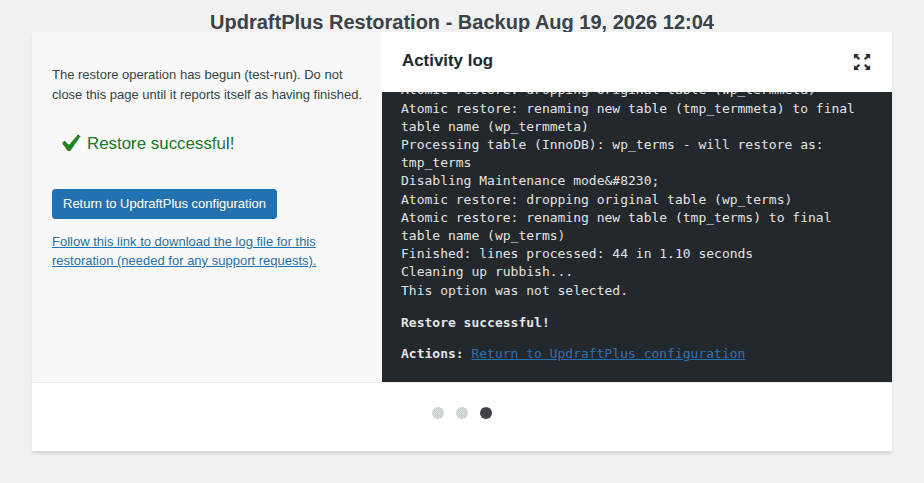The image size is (924, 483).
Task: Click the 'Disabling Maintenance mode' log line
Action: (x=530, y=181)
